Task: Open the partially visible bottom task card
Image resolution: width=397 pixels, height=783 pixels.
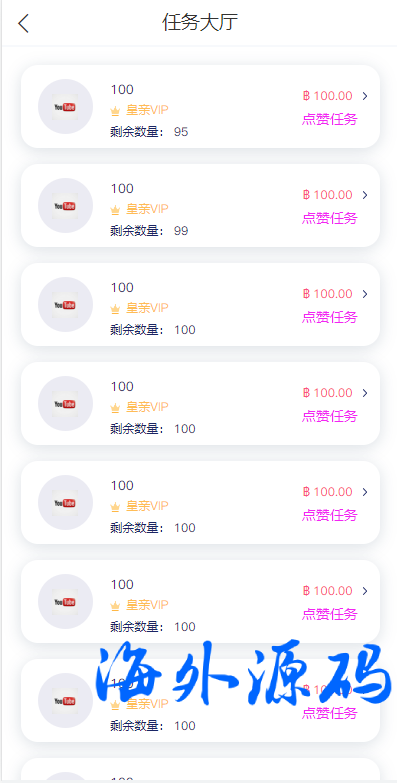Action: pos(200,770)
